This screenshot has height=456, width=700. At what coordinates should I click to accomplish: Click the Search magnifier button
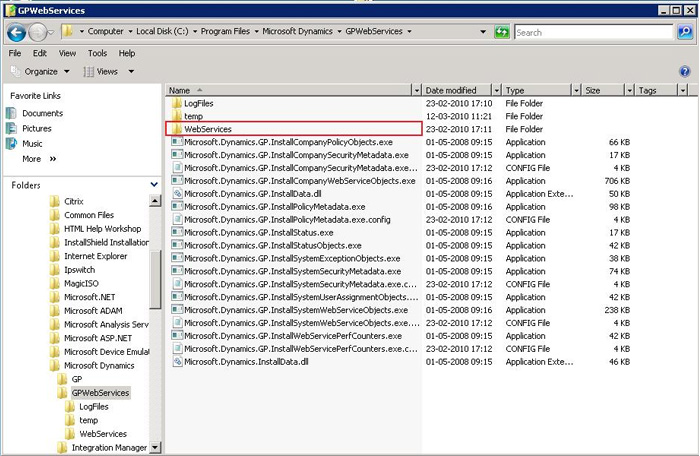tap(685, 32)
